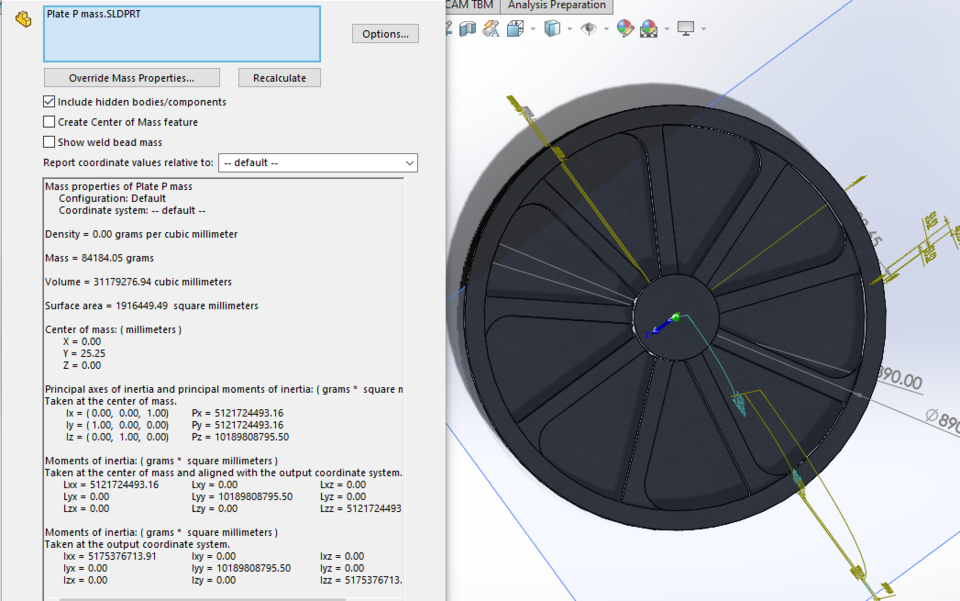Open the coordinate values default dropdown
This screenshot has height=601, width=960.
[317, 162]
